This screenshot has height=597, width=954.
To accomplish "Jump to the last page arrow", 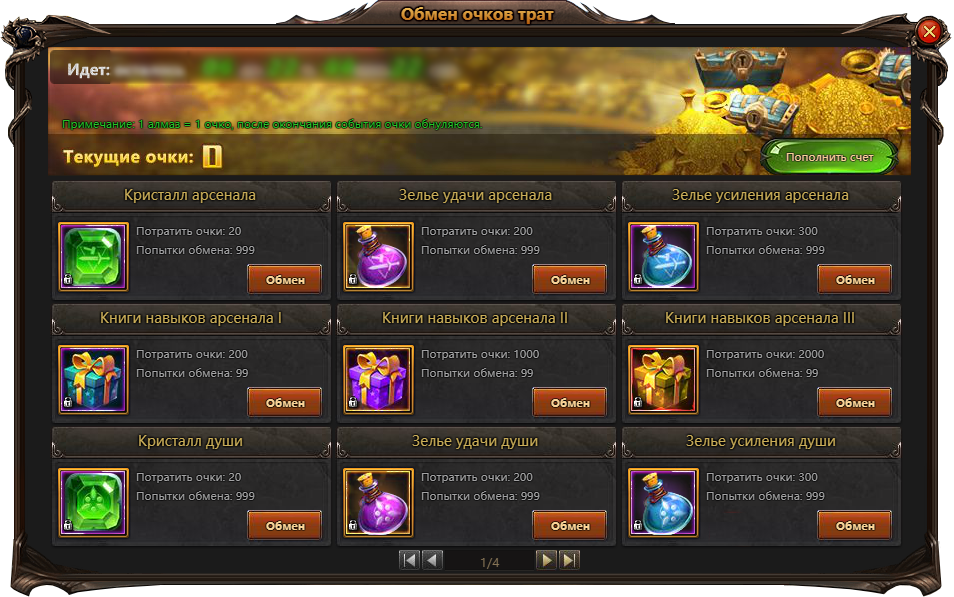I will [569, 560].
